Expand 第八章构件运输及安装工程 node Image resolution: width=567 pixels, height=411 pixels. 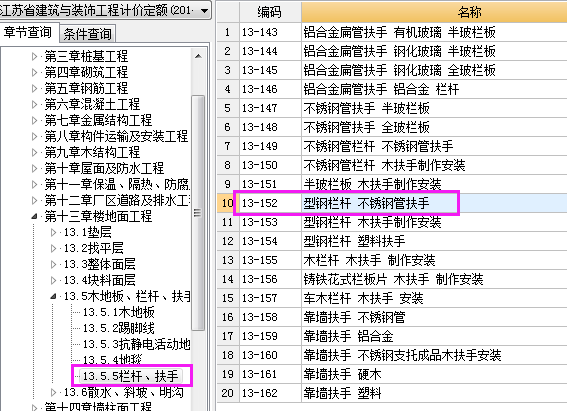click(x=34, y=136)
